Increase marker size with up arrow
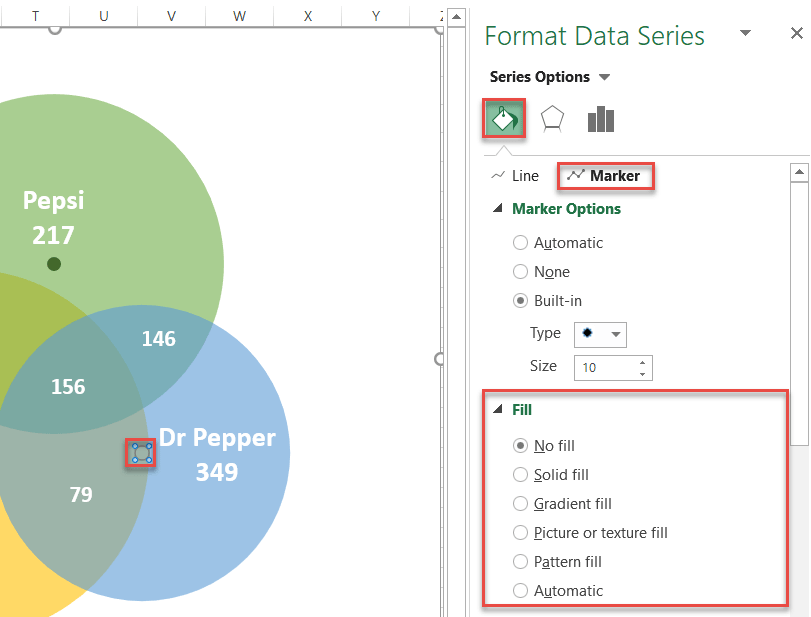The height and width of the screenshot is (617, 811). [x=642, y=362]
